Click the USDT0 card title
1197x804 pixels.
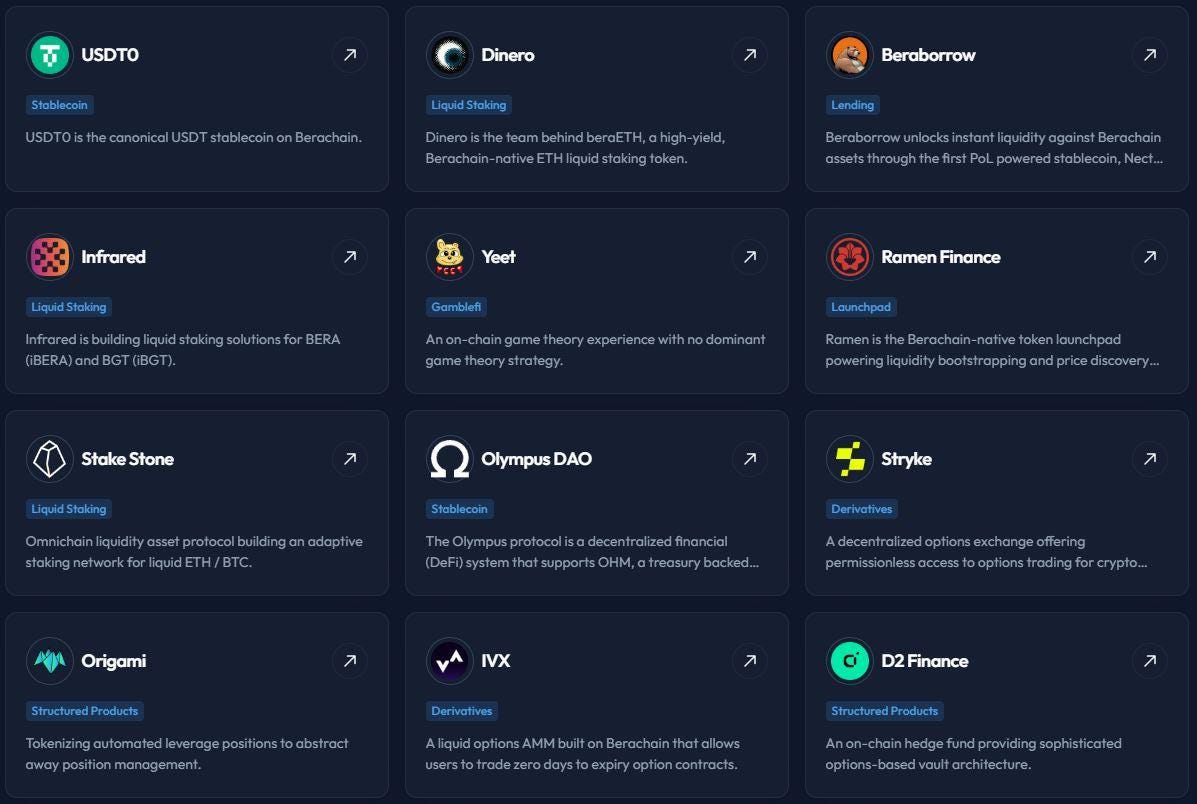(110, 55)
